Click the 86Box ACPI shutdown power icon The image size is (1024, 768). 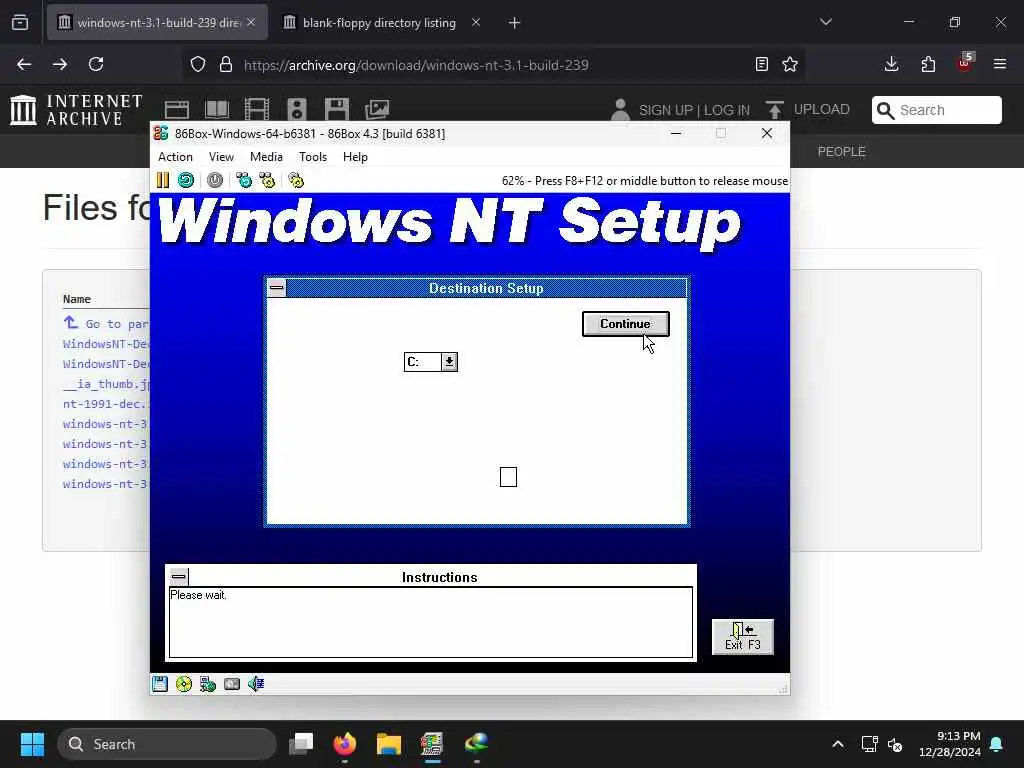pos(215,180)
